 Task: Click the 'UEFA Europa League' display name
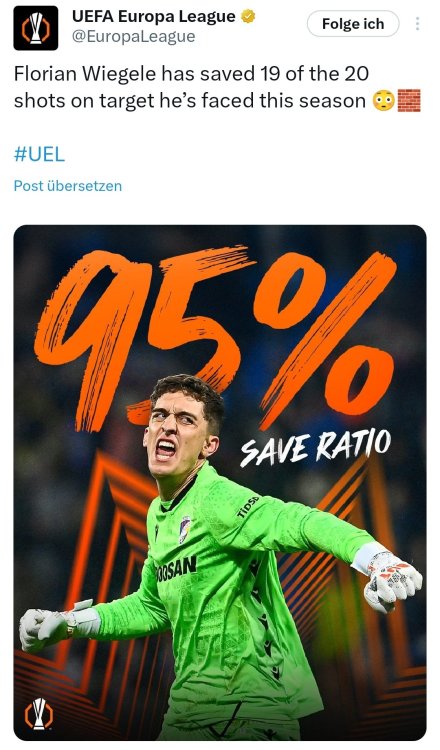click(x=154, y=17)
